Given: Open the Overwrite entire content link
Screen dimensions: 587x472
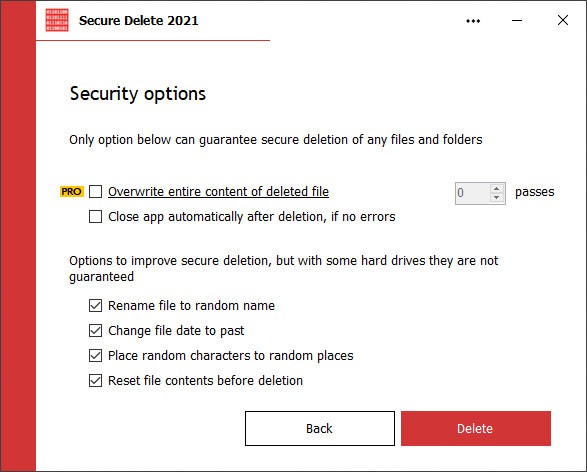Looking at the screenshot, I should pyautogui.click(x=218, y=192).
